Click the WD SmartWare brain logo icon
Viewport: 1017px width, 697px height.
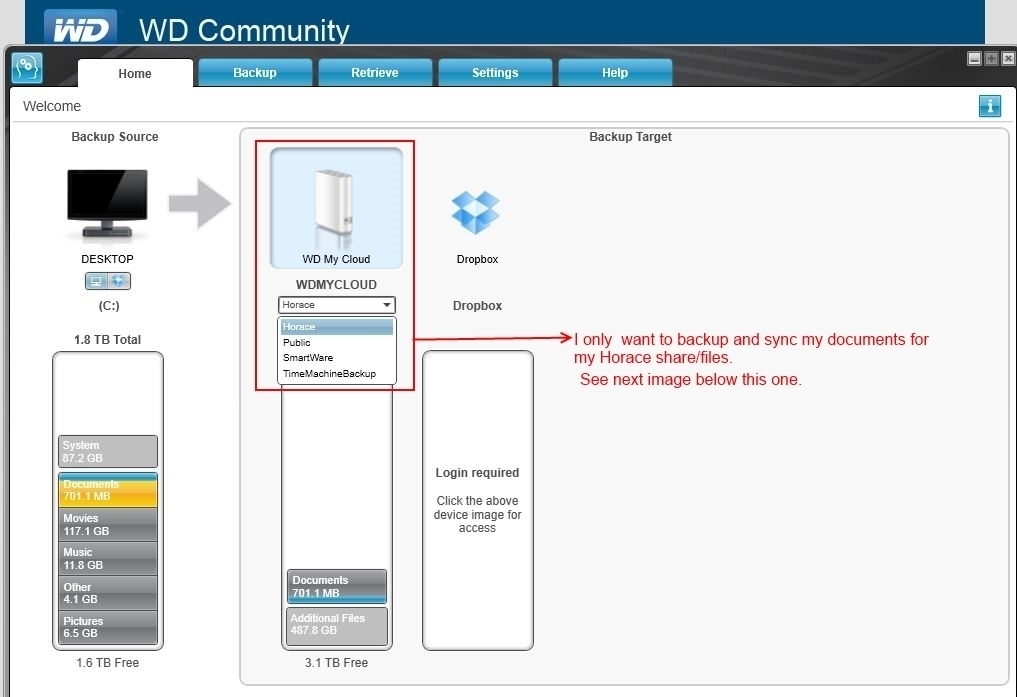coord(27,68)
